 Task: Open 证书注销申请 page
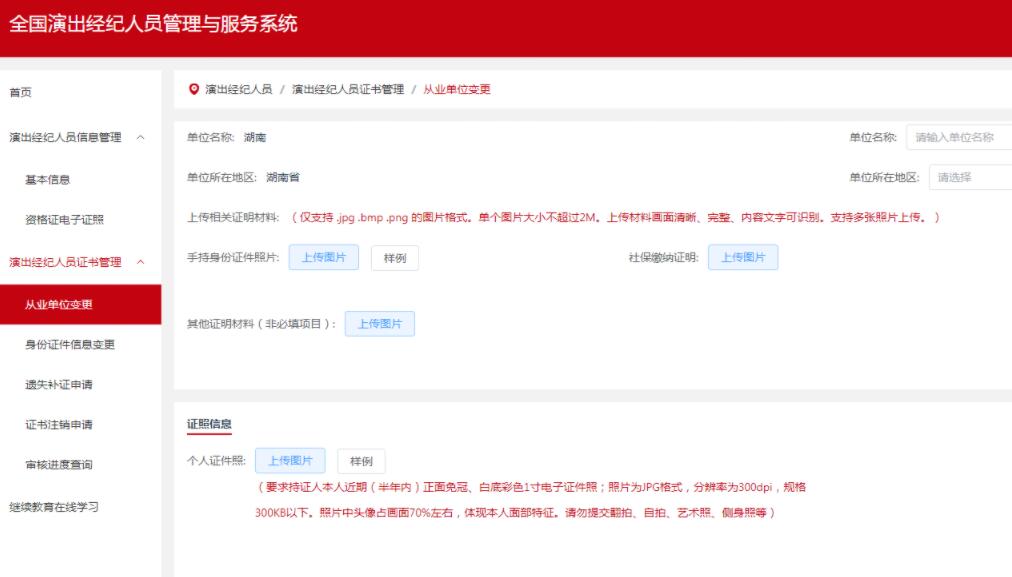click(58, 425)
